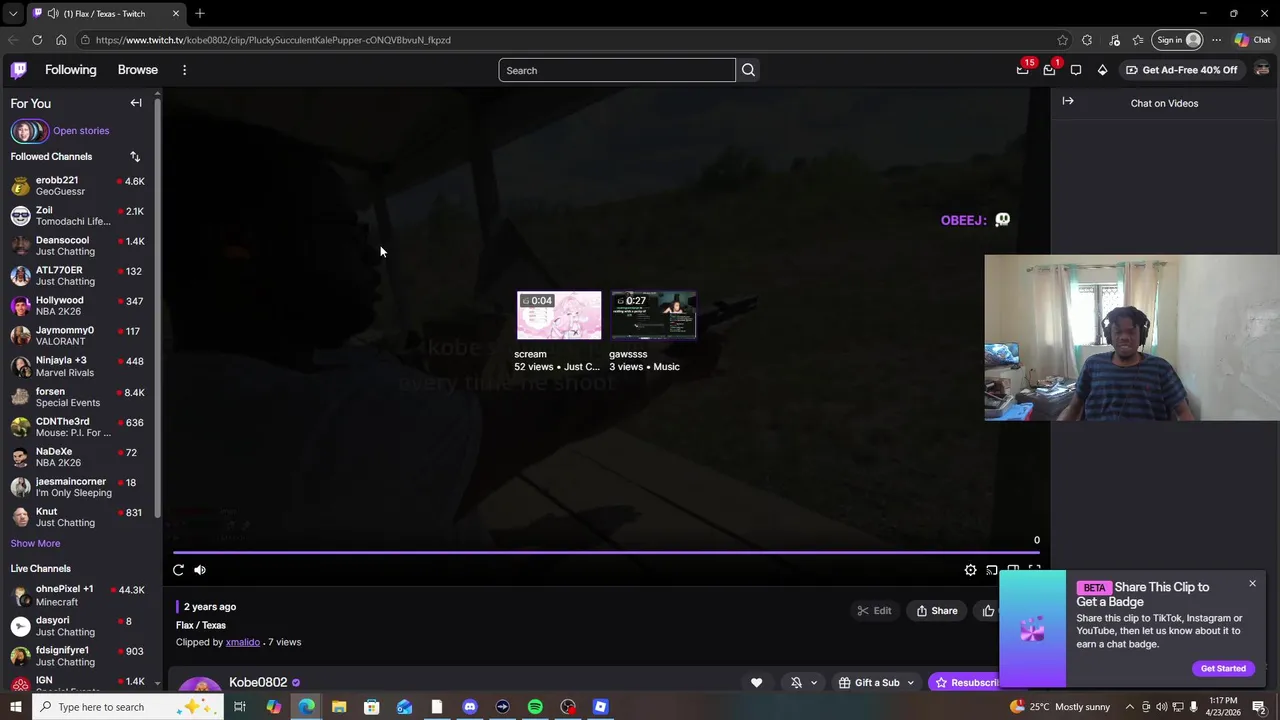Open the Hollywood NBA 2K26 channel
The height and width of the screenshot is (720, 1280).
(78, 306)
